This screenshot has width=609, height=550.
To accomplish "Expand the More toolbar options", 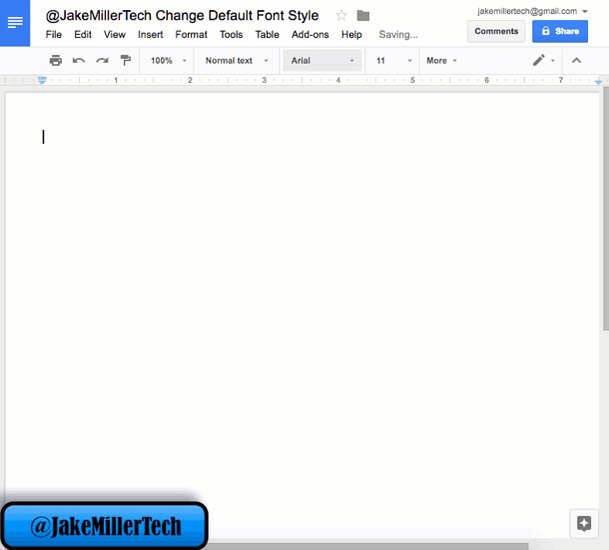I will (x=441, y=61).
